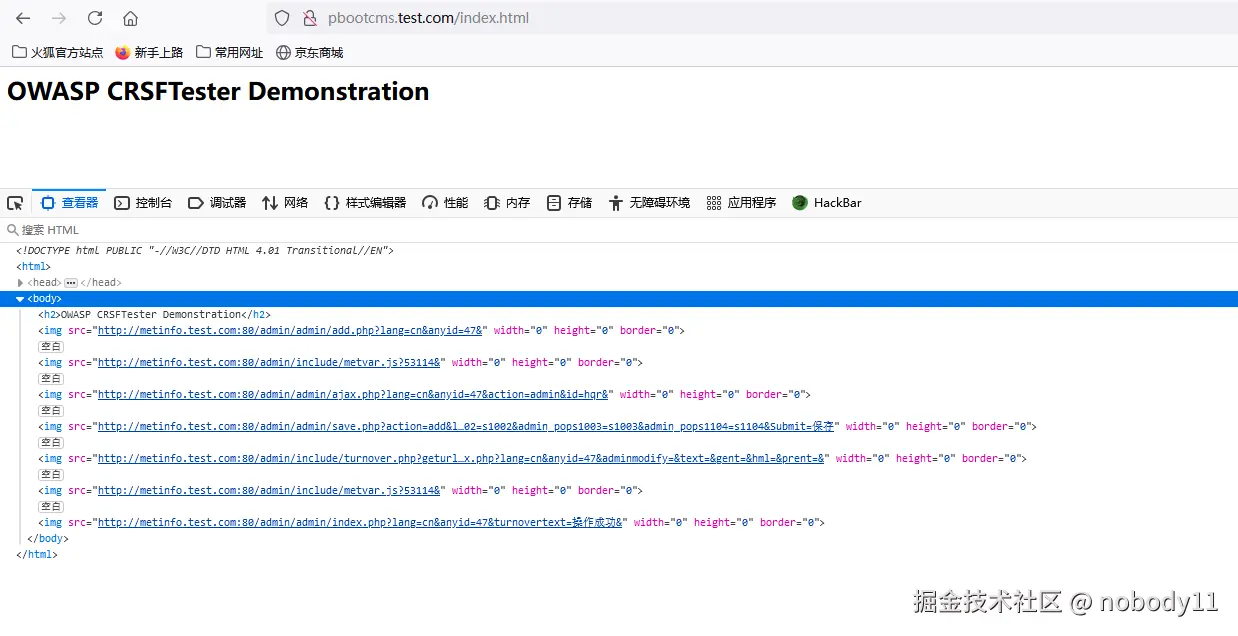Switch to the 调试器 debugger tab
This screenshot has height=636, width=1238.
click(x=217, y=203)
